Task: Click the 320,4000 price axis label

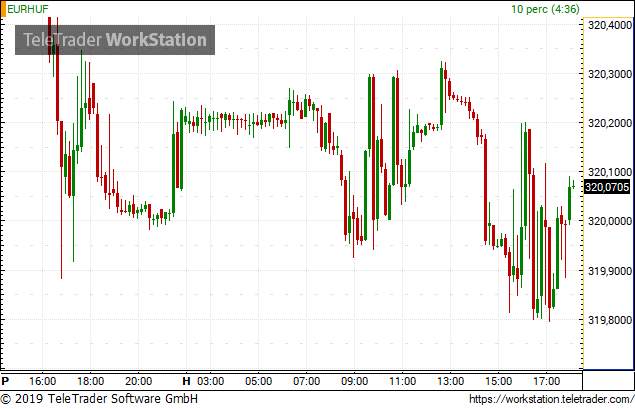Action: click(x=609, y=25)
